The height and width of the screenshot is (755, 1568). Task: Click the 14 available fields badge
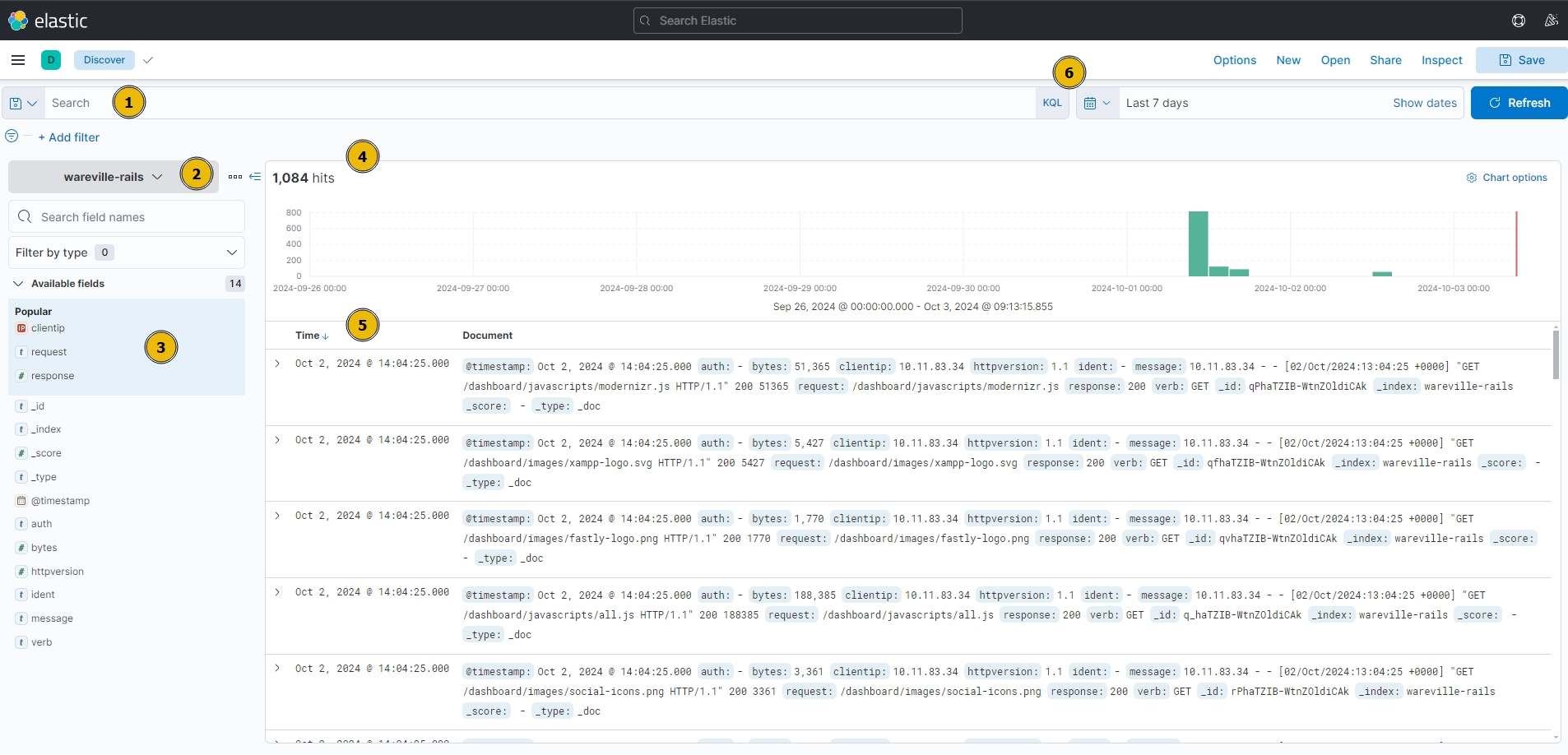coord(235,284)
